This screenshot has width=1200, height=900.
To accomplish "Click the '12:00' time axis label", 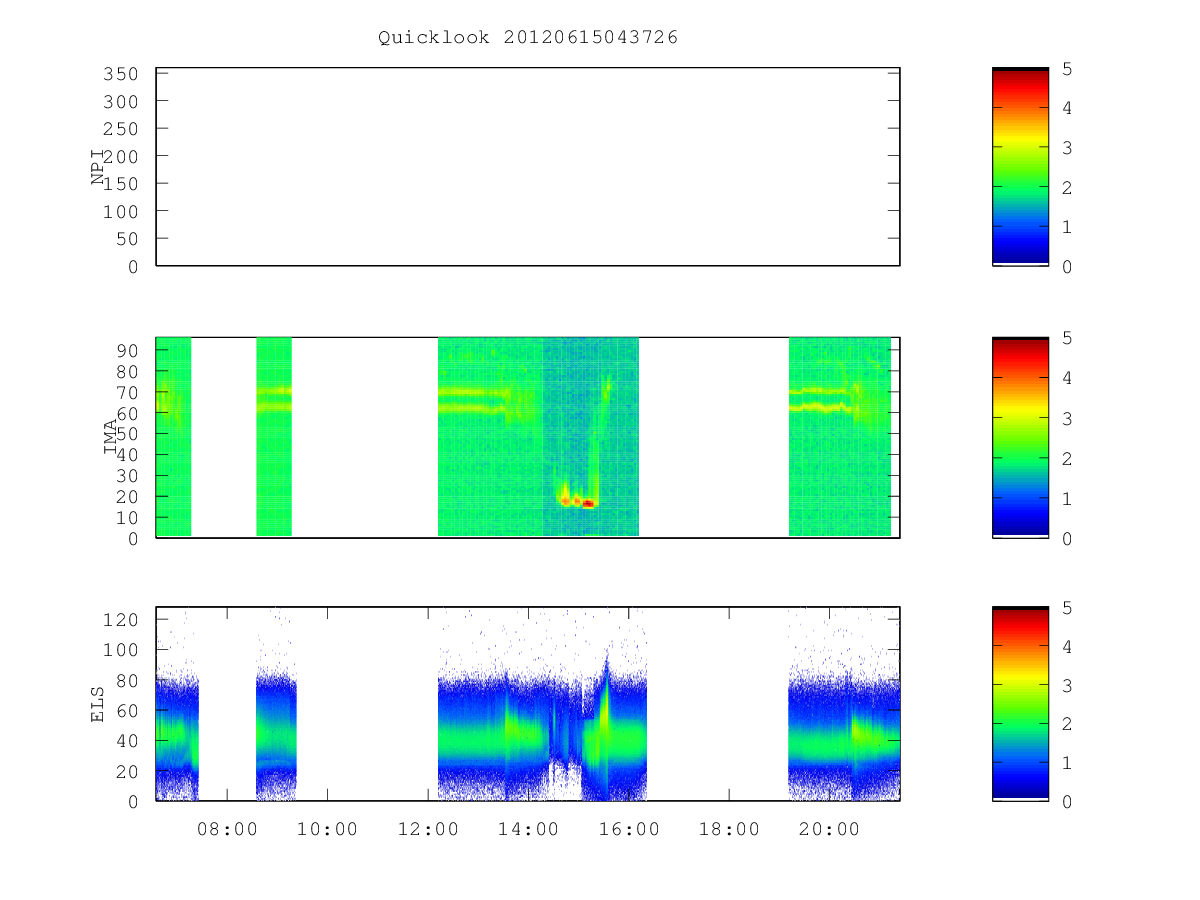I will pos(428,829).
